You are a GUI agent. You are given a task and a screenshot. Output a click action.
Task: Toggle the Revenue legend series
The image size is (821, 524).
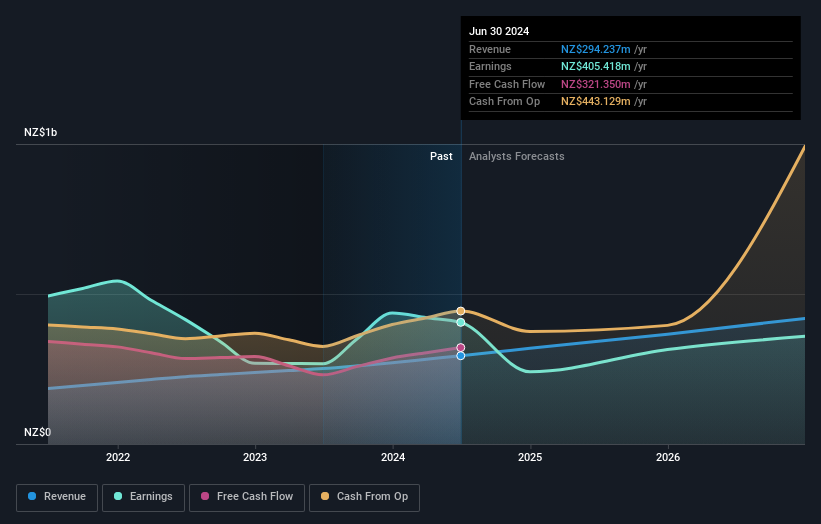coord(57,497)
